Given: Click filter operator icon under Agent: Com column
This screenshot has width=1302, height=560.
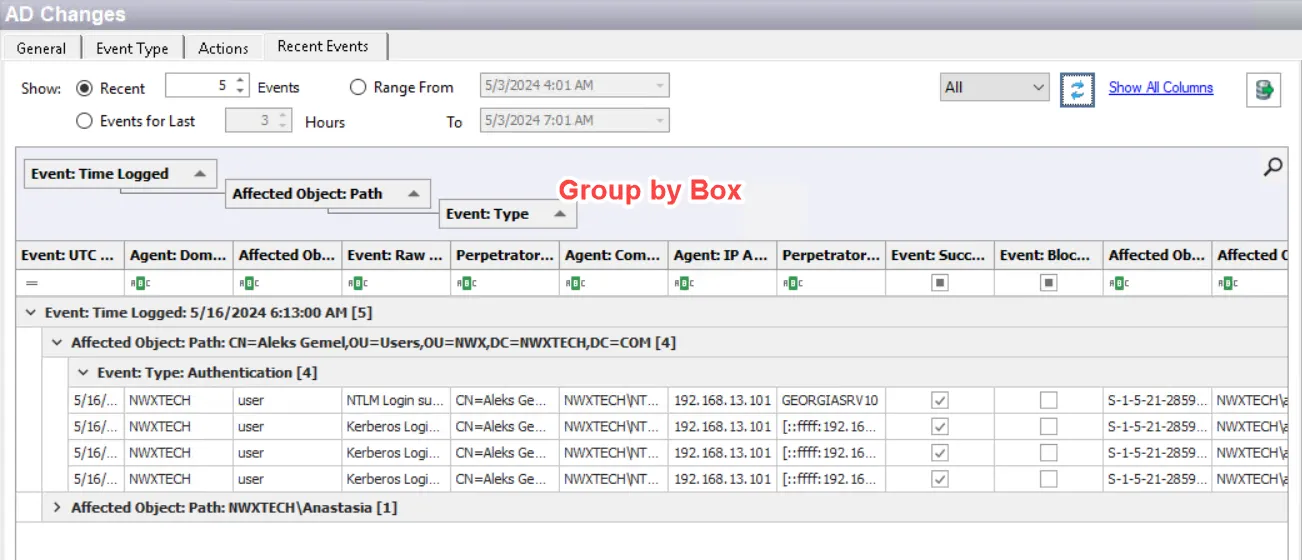Looking at the screenshot, I should (x=574, y=283).
